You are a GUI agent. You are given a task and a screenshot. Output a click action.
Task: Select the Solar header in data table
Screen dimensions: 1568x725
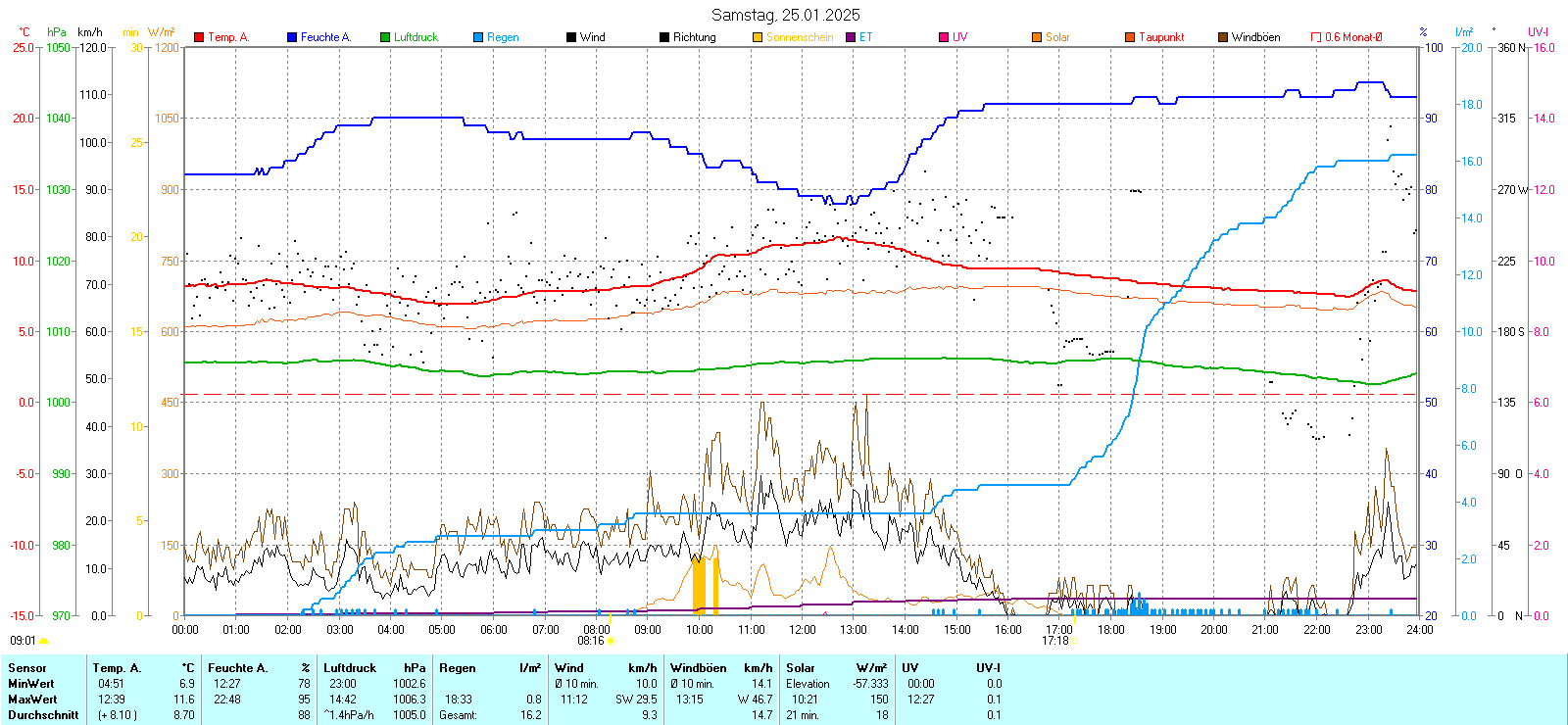pyautogui.click(x=801, y=668)
